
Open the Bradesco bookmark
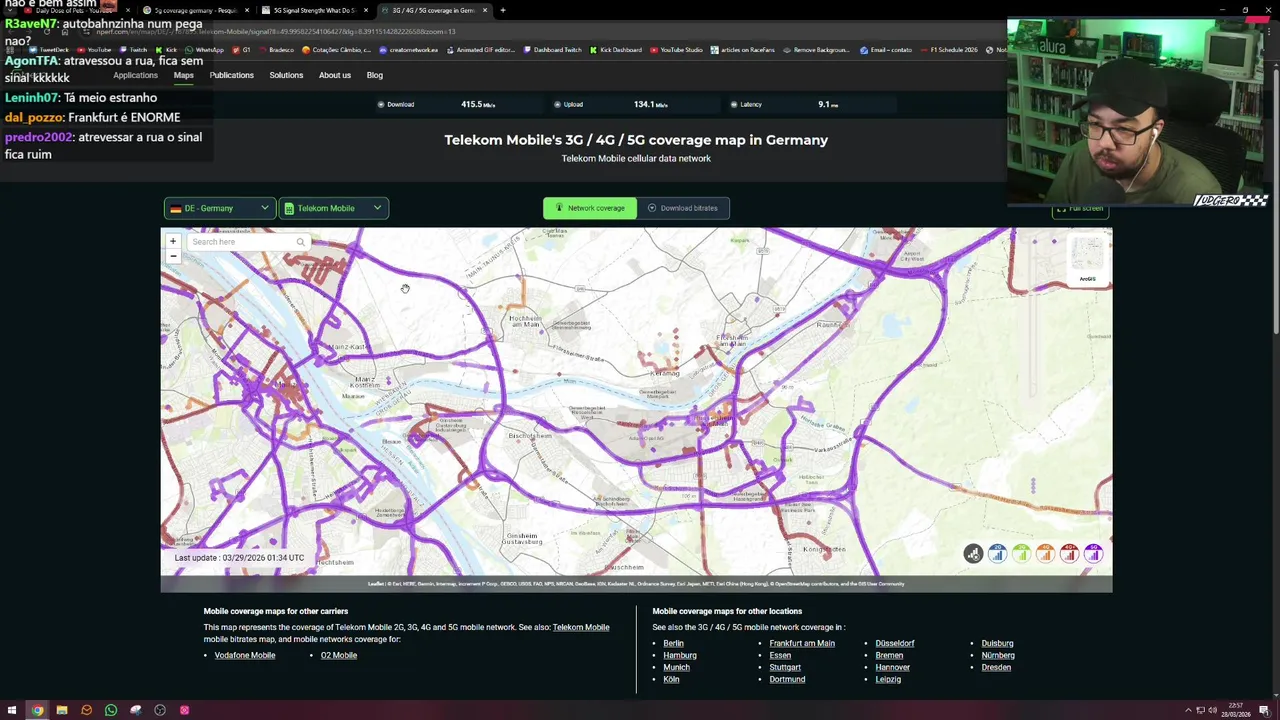276,50
